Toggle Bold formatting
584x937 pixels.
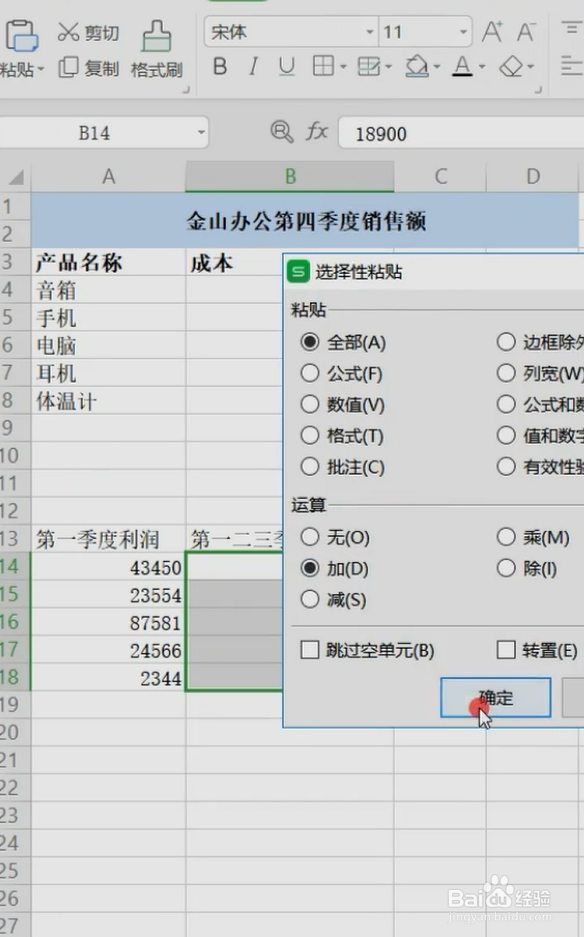pos(220,66)
